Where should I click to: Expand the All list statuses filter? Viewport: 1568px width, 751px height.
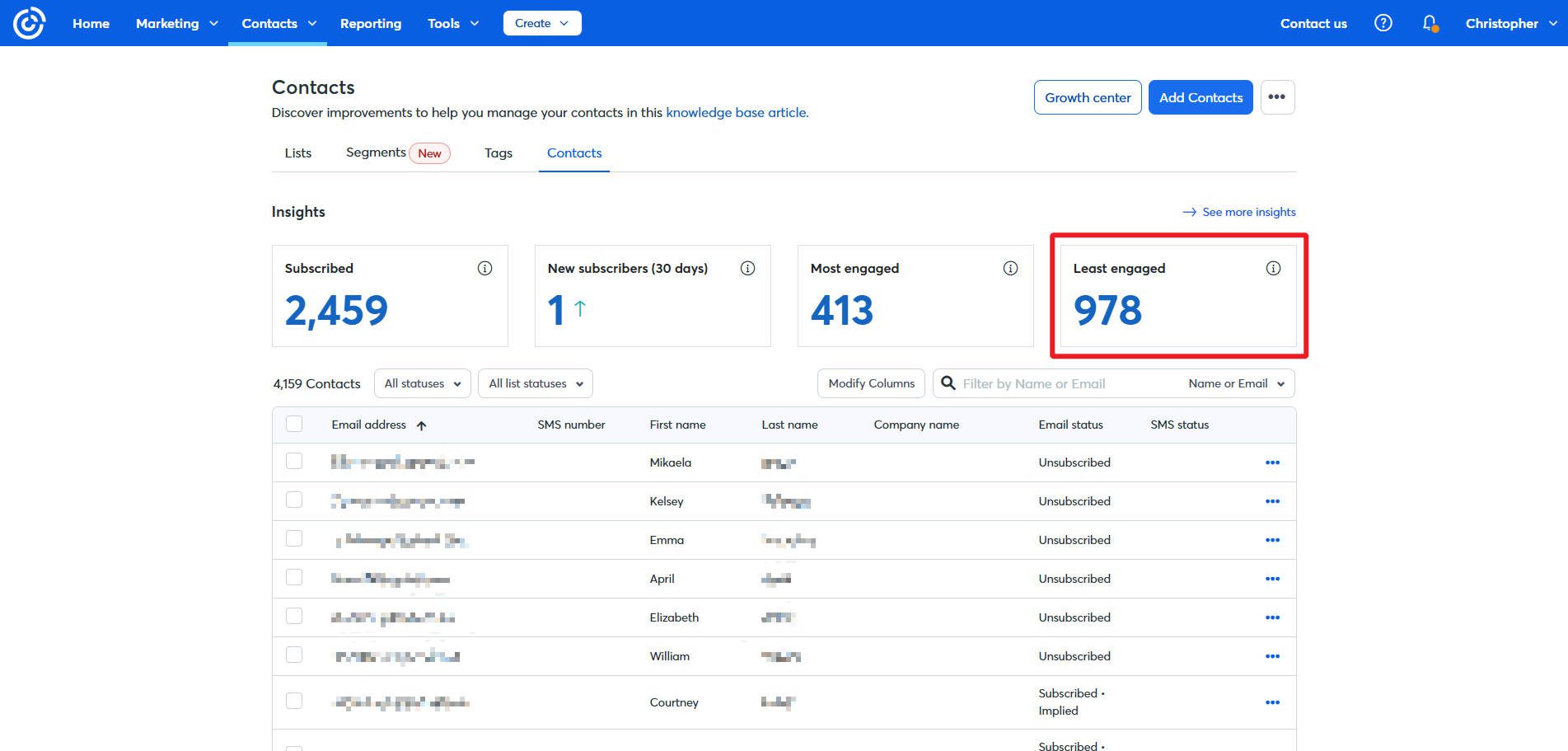point(535,383)
